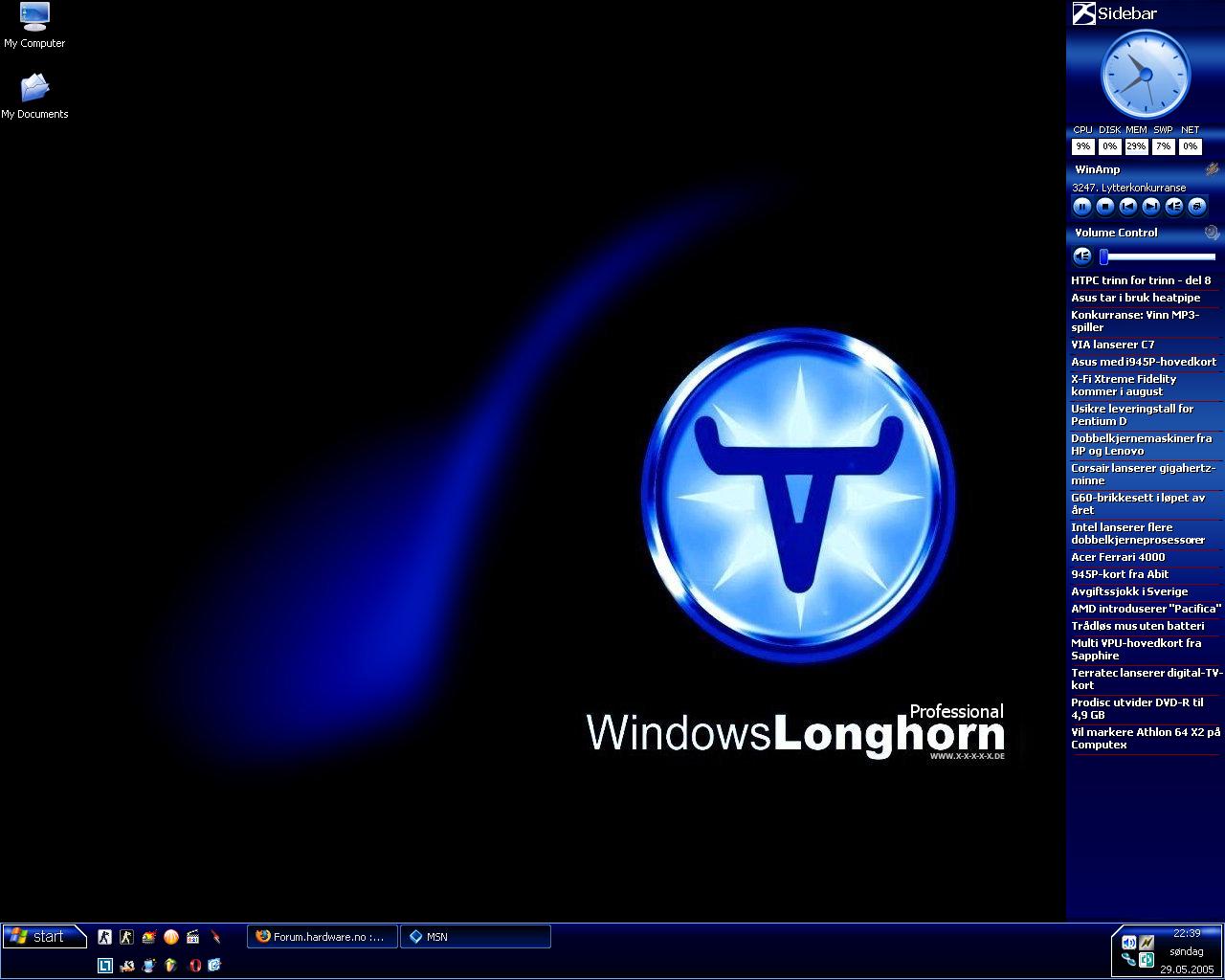Click the '3247. Lytterkonkurranse' track title
Image resolution: width=1225 pixels, height=980 pixels.
pyautogui.click(x=1129, y=188)
